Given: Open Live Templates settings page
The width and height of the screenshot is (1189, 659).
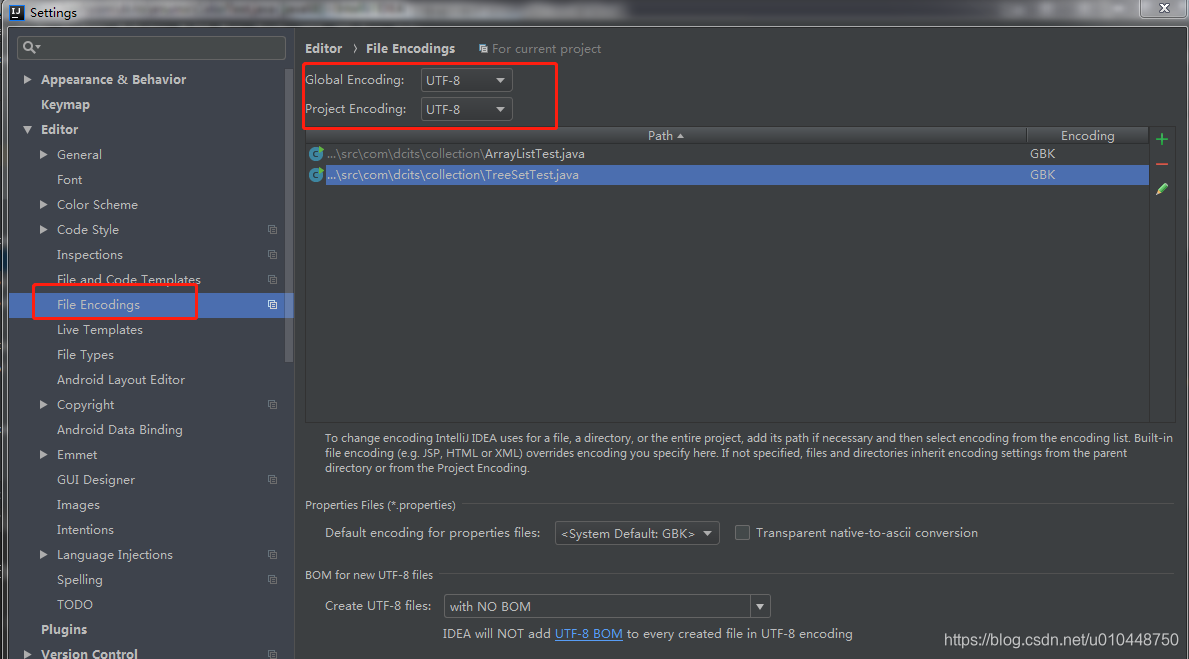Looking at the screenshot, I should 99,330.
